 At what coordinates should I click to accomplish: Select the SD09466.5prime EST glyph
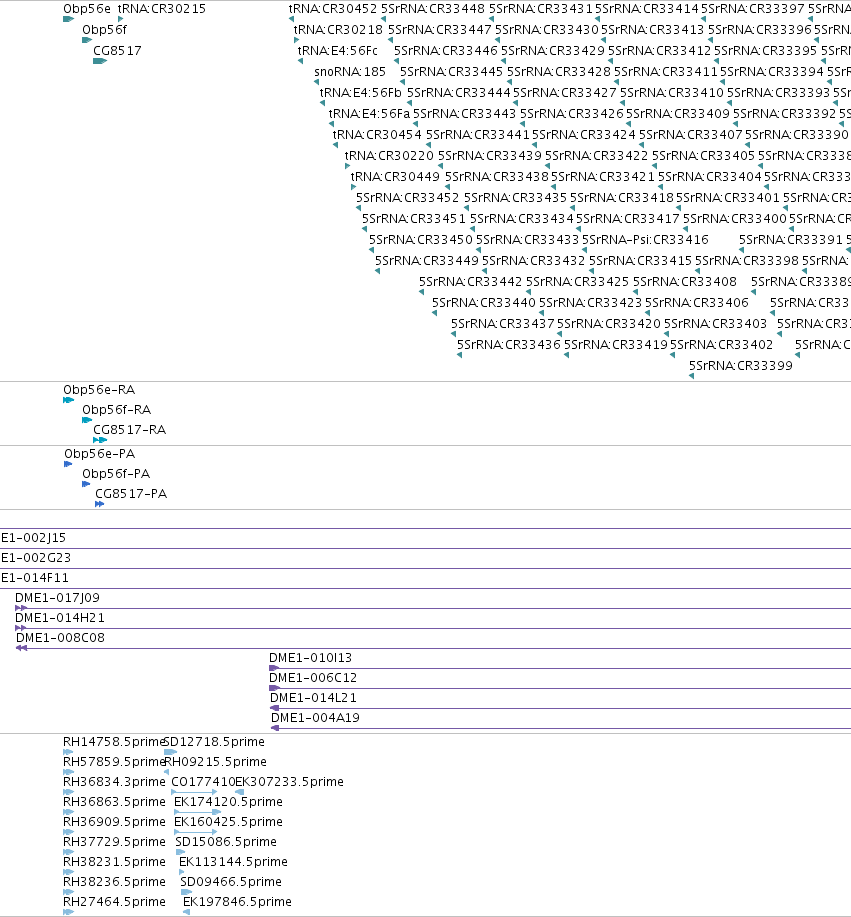point(187,892)
